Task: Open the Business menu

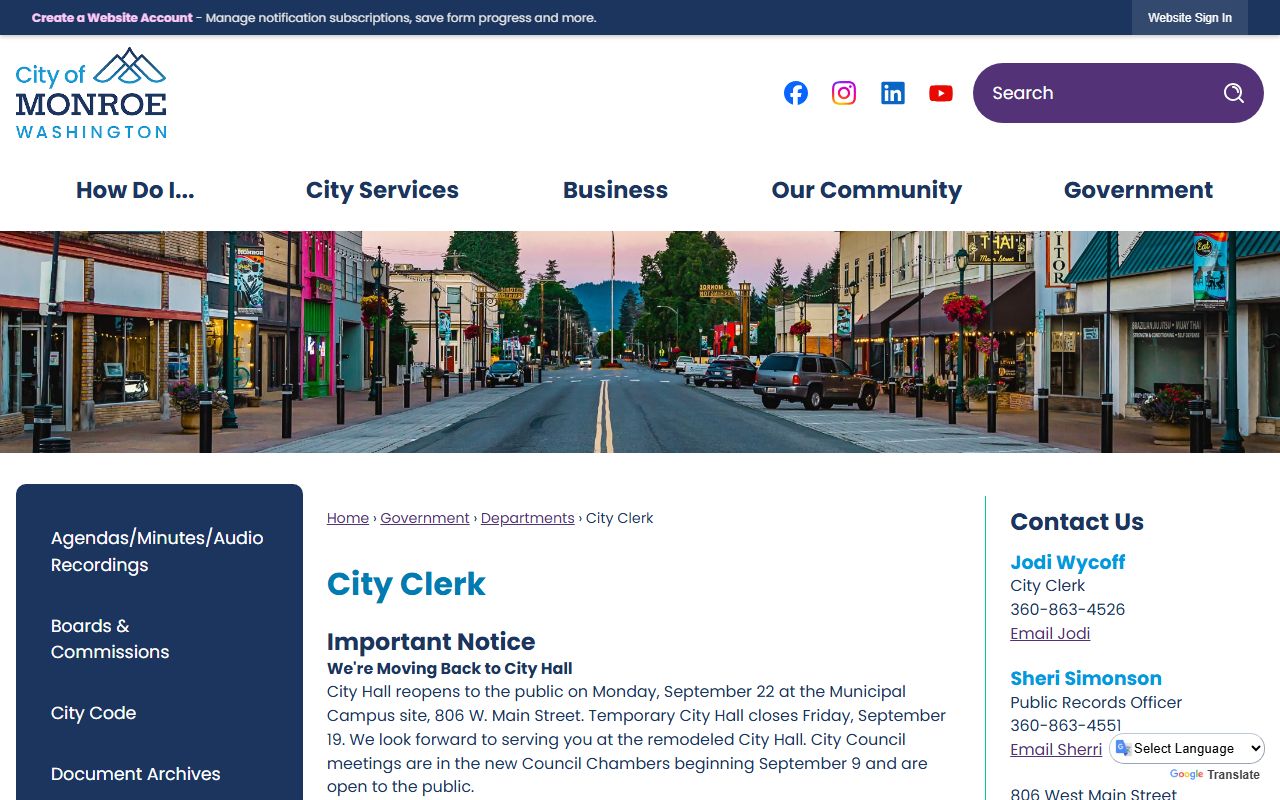Action: pyautogui.click(x=615, y=190)
